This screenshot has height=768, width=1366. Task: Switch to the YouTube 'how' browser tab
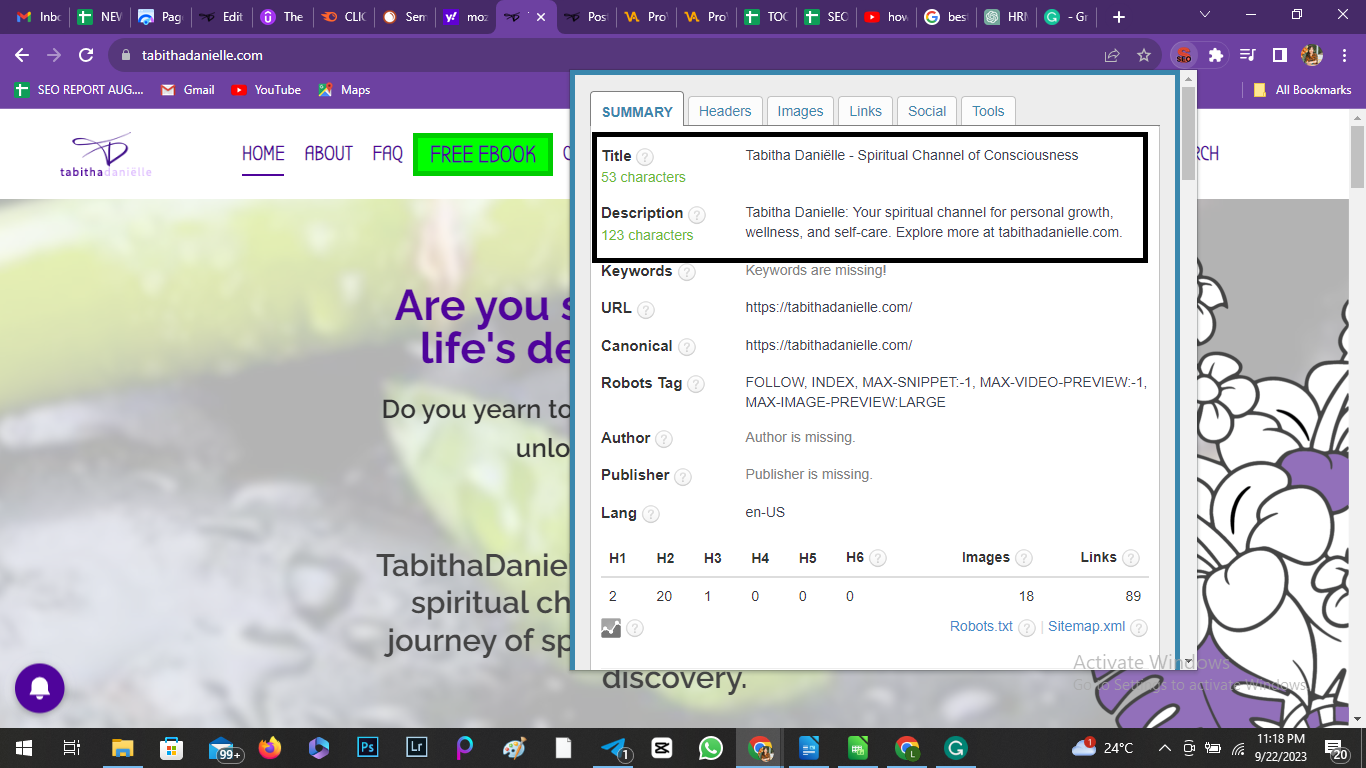(884, 17)
